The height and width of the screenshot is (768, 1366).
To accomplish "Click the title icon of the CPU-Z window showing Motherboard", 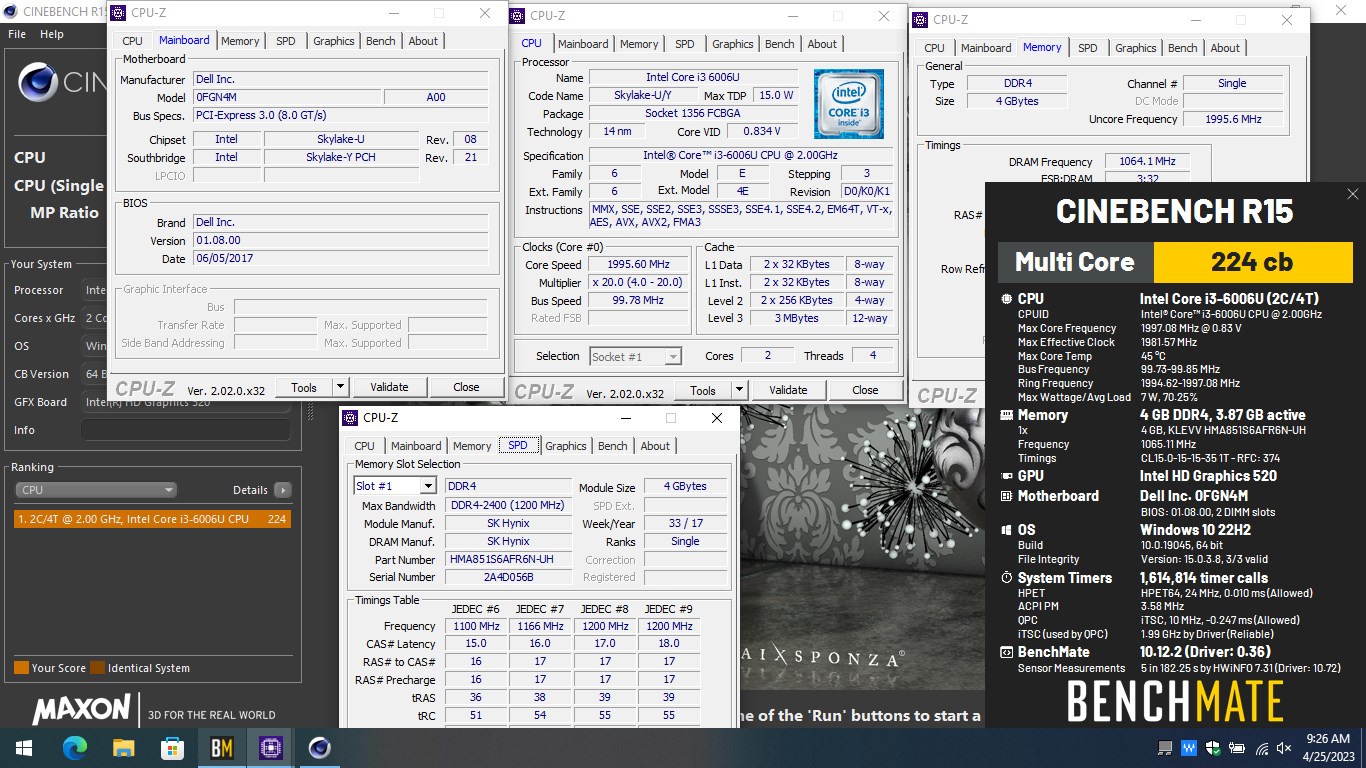I will click(x=118, y=13).
